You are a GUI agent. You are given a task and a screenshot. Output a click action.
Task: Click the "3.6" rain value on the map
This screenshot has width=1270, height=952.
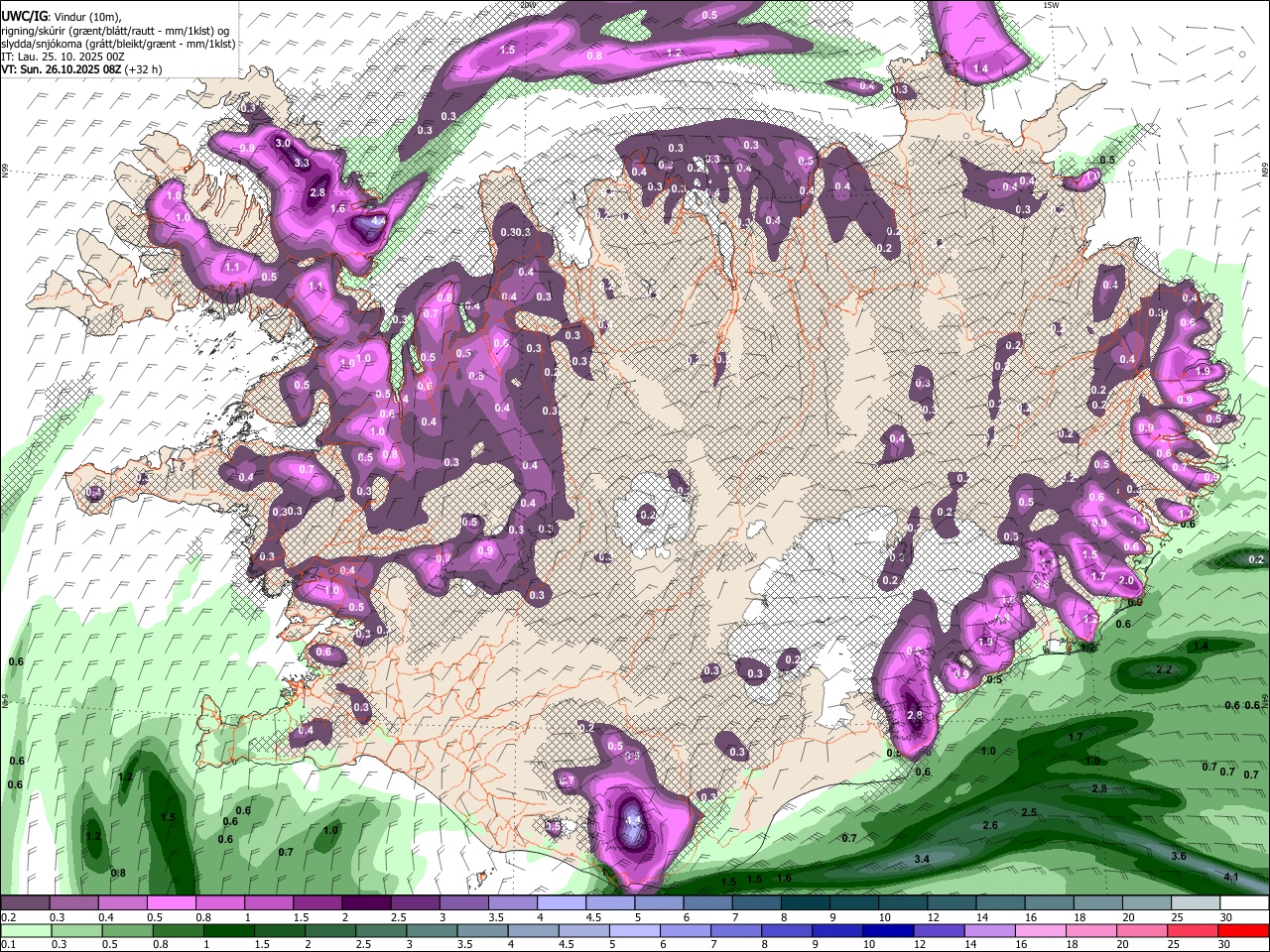click(1179, 856)
